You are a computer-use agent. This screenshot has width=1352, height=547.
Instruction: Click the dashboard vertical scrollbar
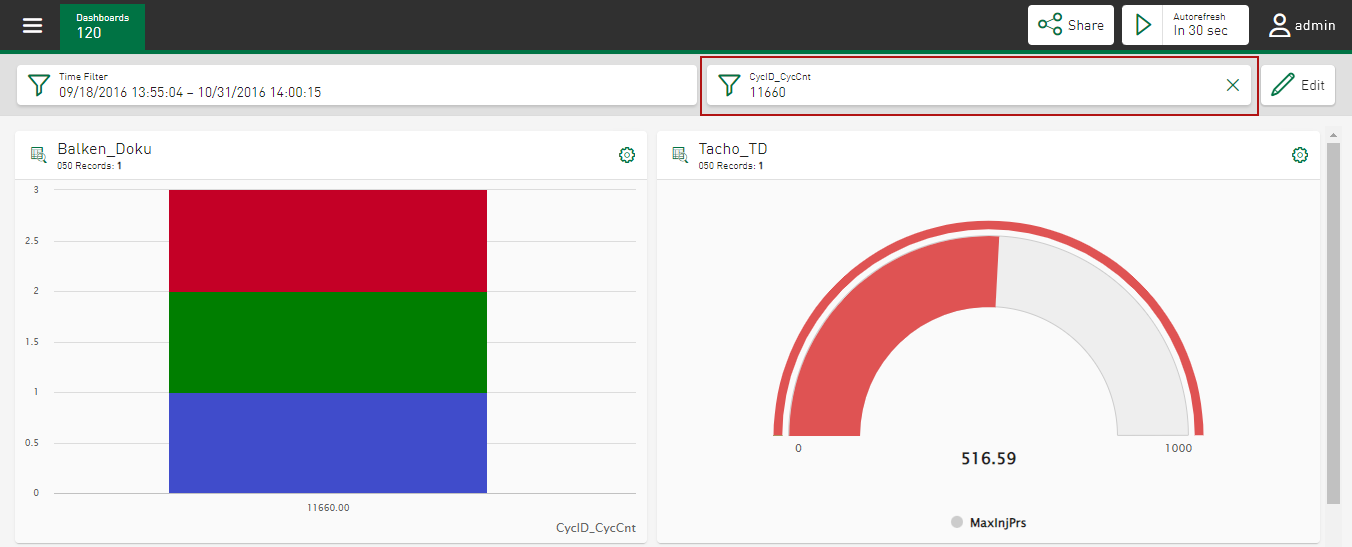coord(1333,322)
